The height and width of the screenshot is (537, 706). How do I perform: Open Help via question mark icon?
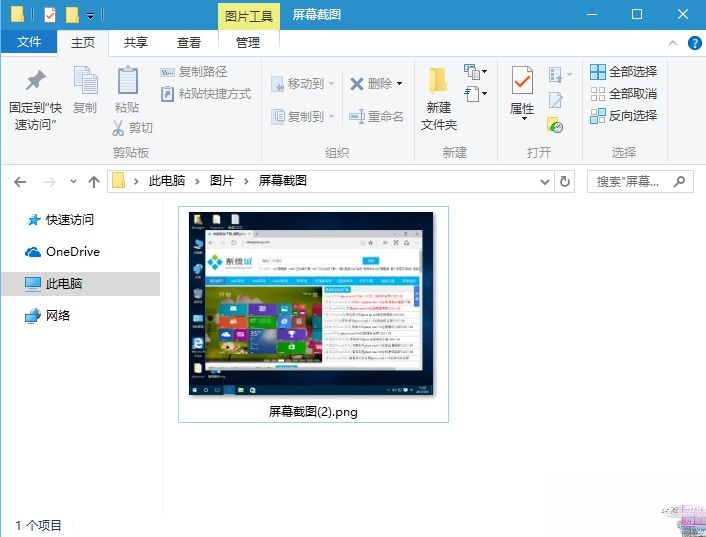coord(695,43)
